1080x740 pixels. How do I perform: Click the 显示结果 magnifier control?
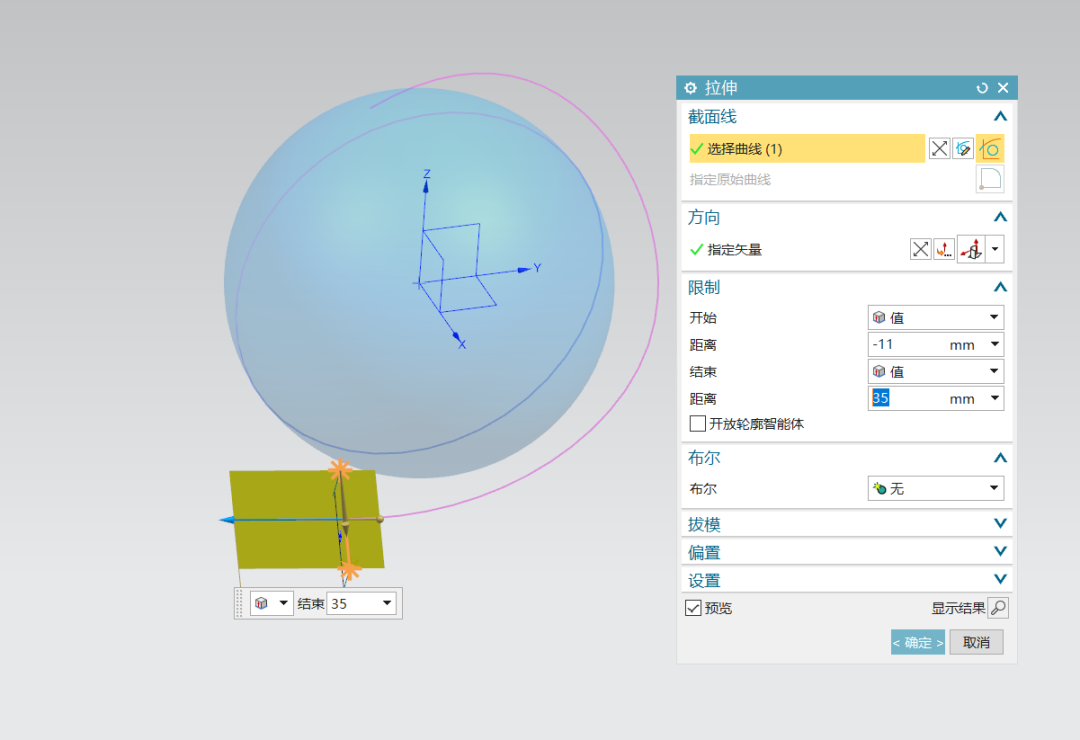pyautogui.click(x=997, y=607)
